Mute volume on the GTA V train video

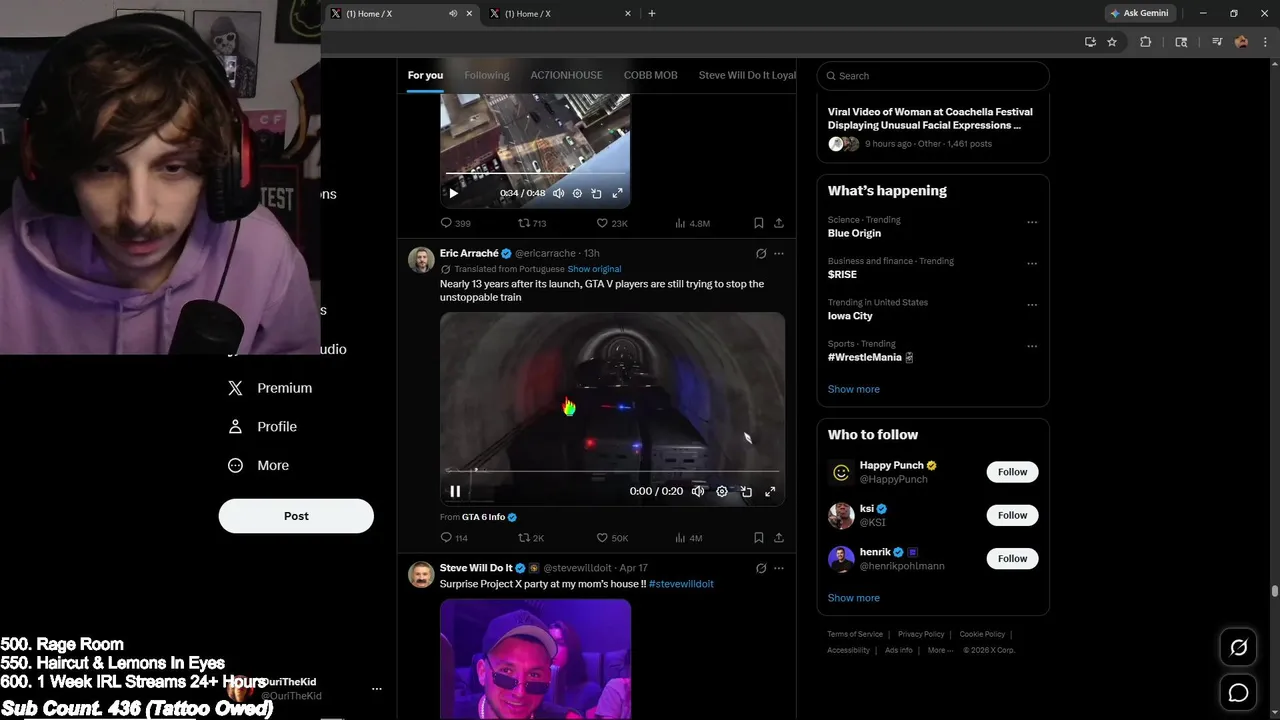698,491
